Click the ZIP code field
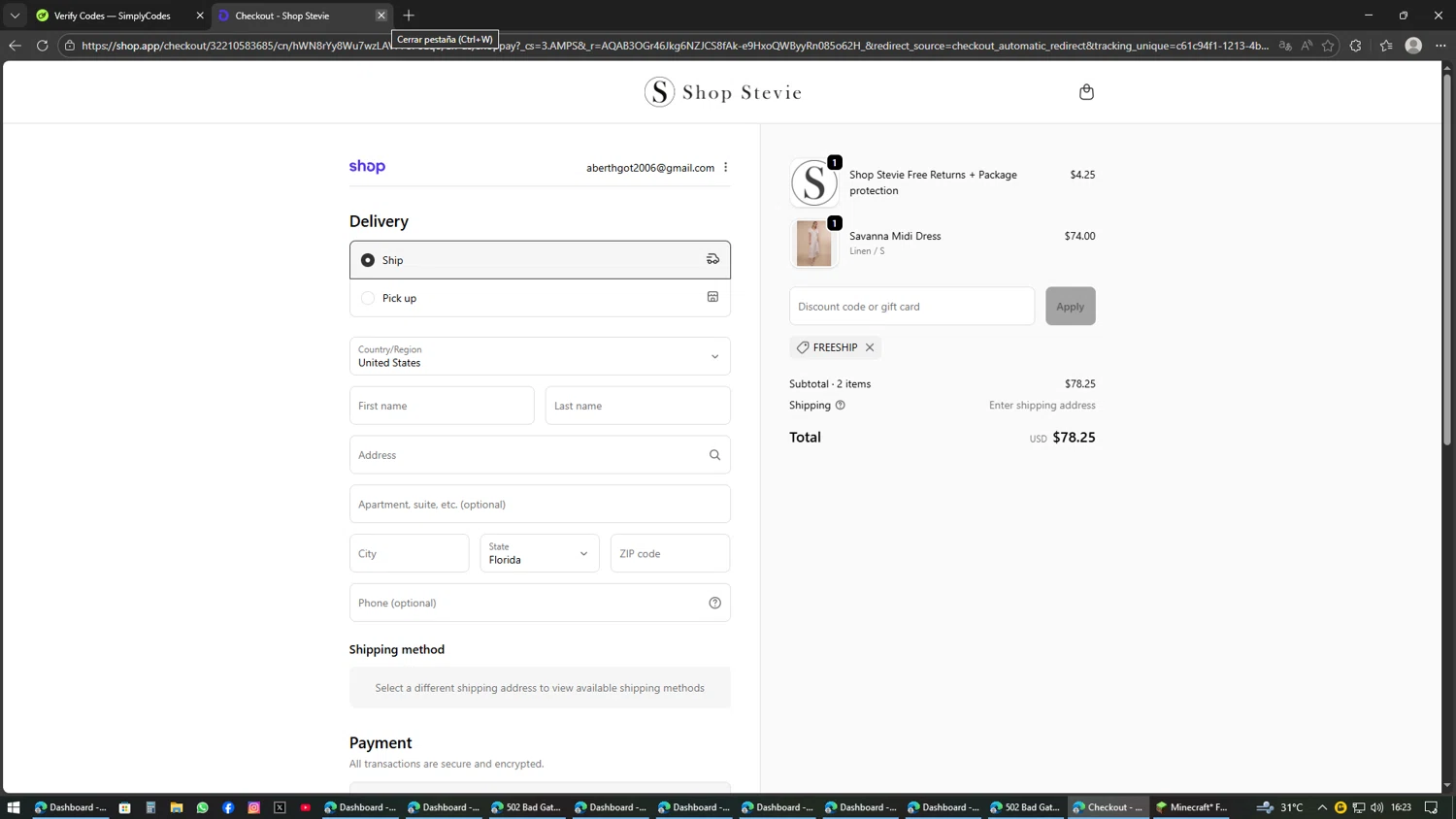The height and width of the screenshot is (819, 1456). click(671, 553)
